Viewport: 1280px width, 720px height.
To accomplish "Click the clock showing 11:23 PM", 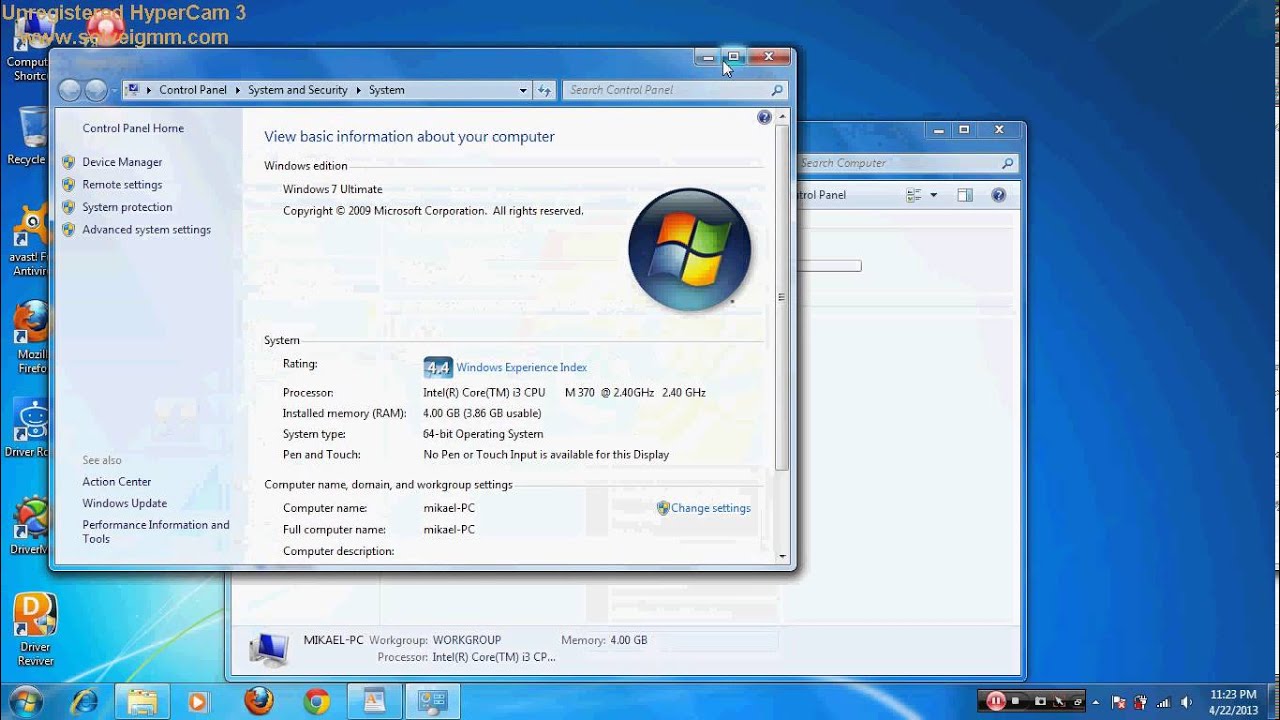I will (x=1232, y=701).
